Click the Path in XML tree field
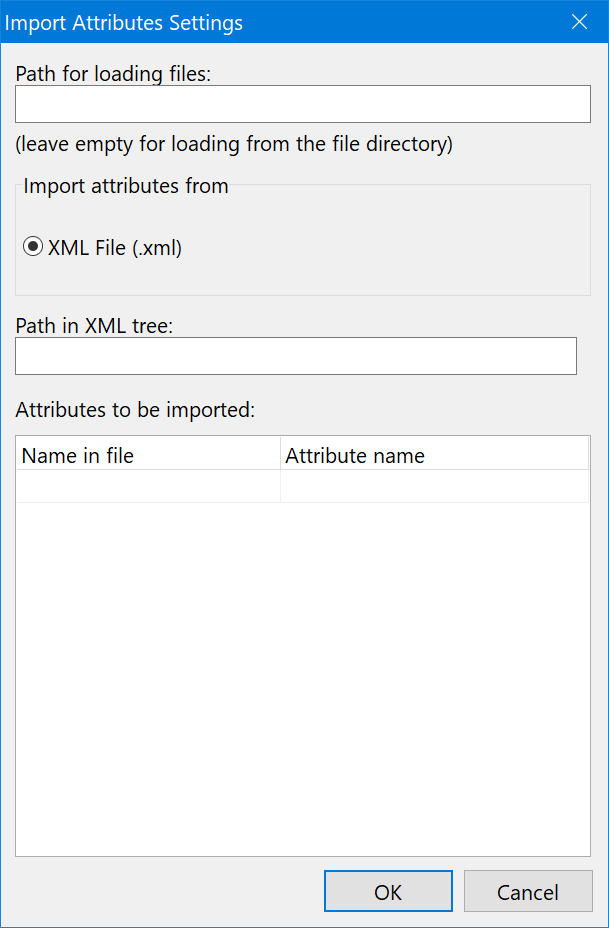 pyautogui.click(x=296, y=356)
